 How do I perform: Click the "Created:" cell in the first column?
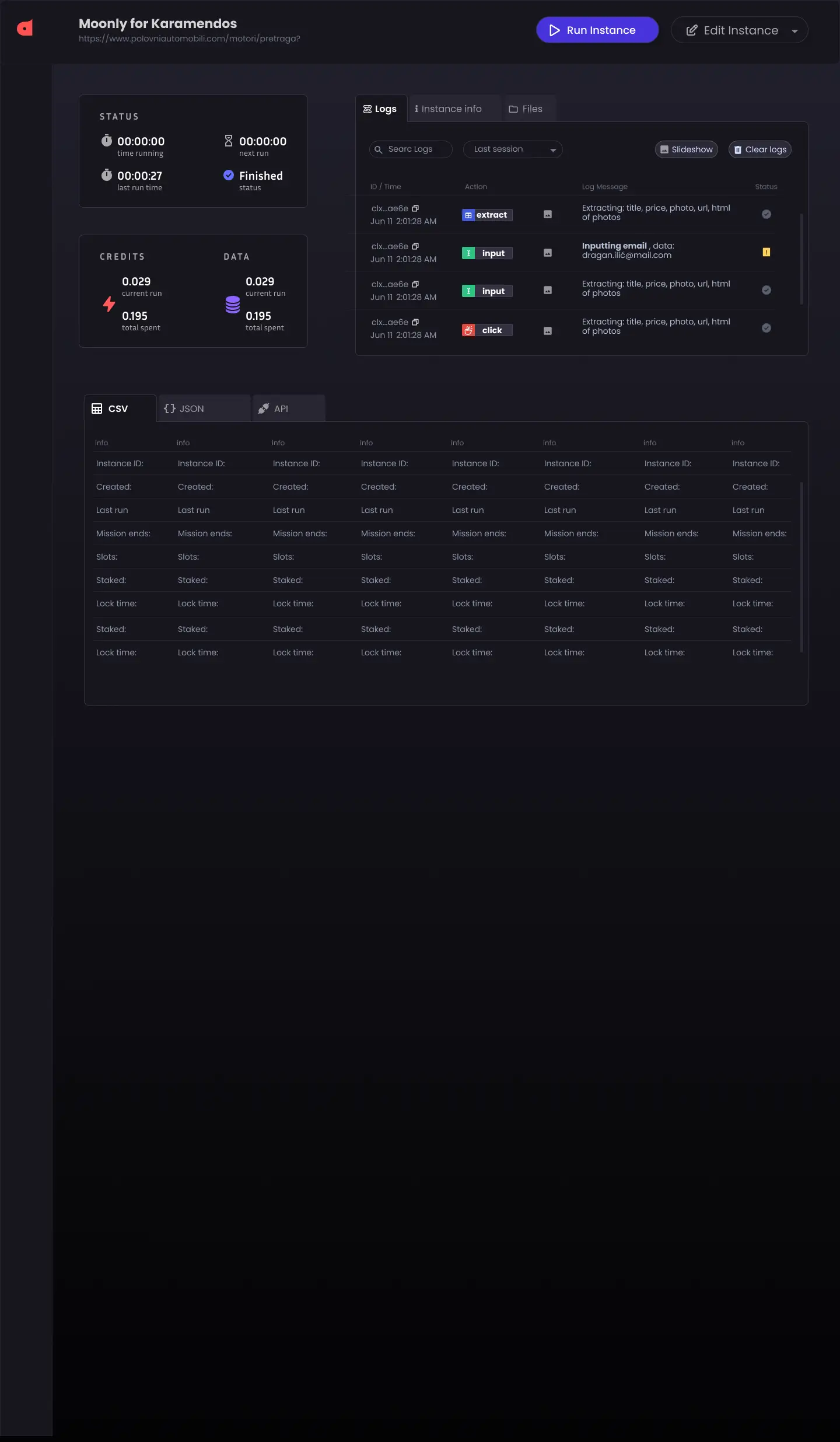(114, 487)
